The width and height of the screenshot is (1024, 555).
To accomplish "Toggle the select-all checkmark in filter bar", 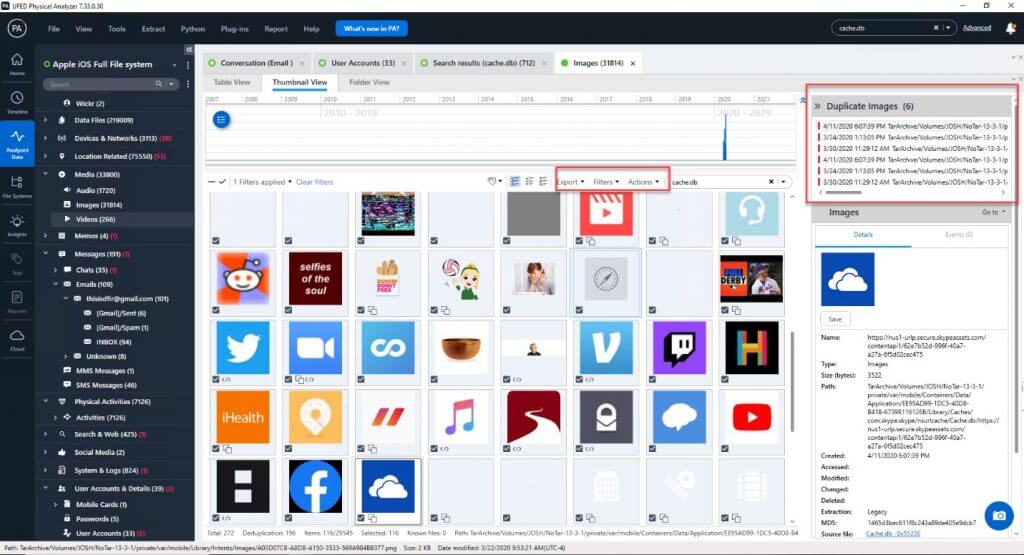I will 222,182.
